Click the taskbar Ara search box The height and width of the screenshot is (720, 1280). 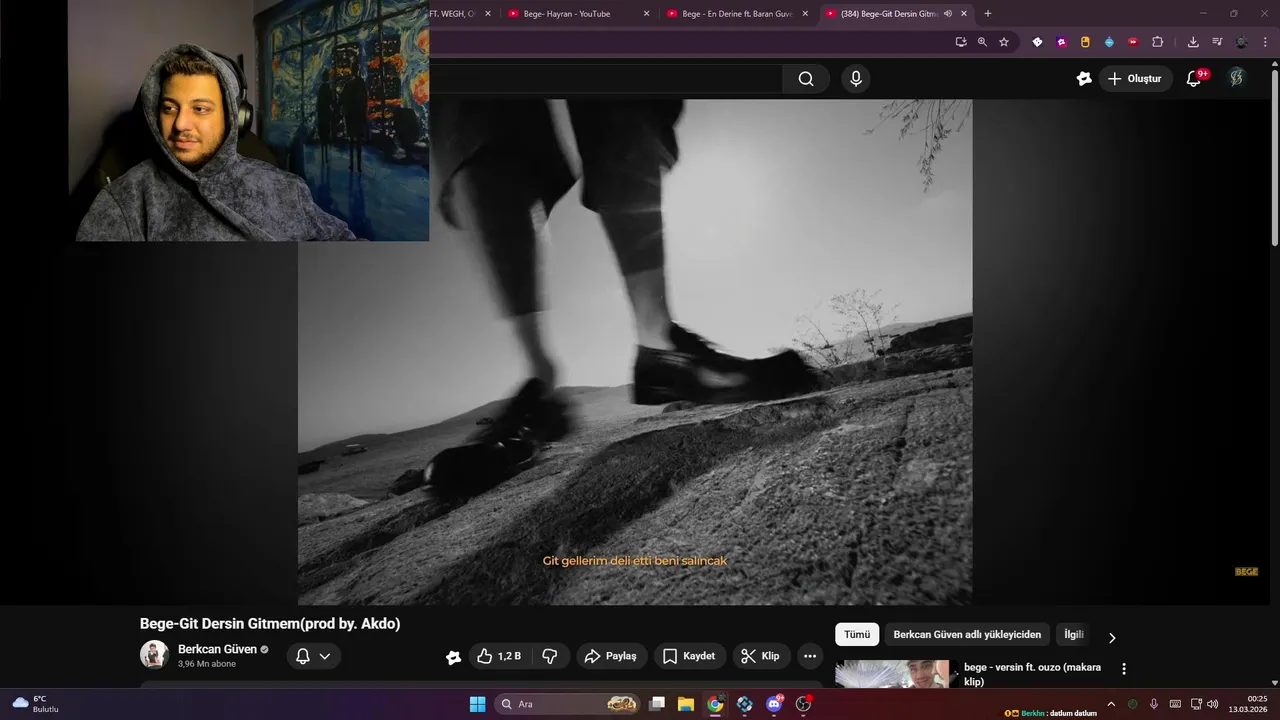coord(567,704)
